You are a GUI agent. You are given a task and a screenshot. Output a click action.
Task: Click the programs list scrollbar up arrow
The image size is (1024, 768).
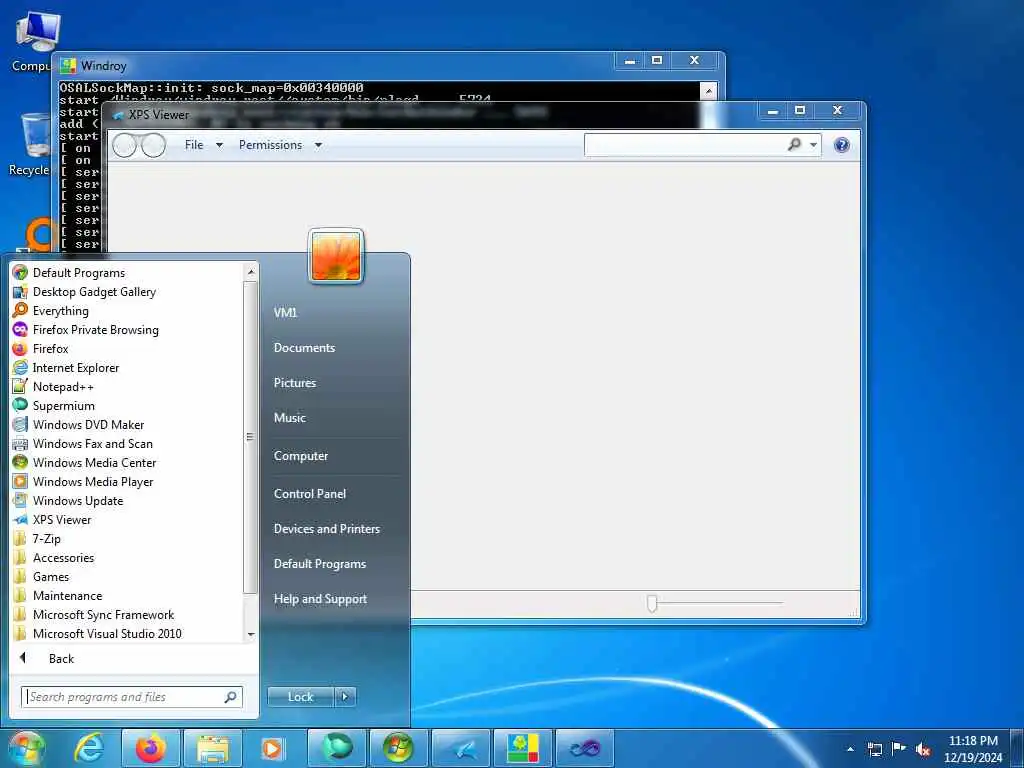click(x=251, y=270)
